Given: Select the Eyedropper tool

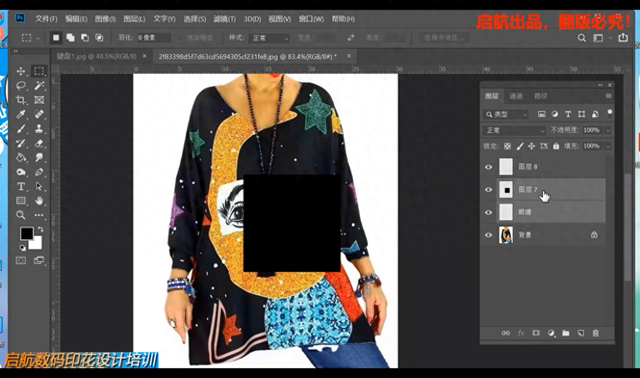Looking at the screenshot, I should pos(21,114).
